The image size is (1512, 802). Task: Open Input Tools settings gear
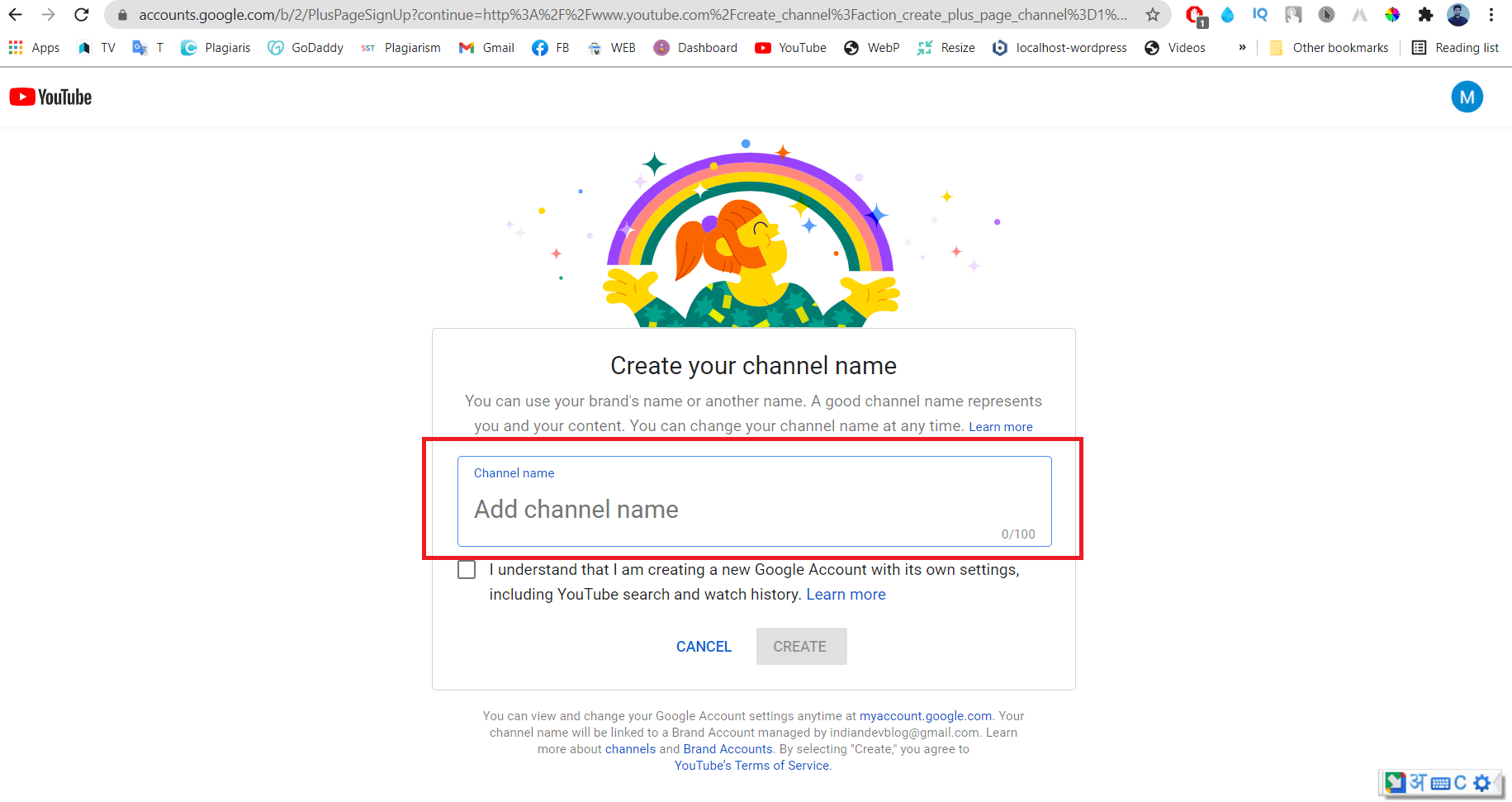(1483, 782)
